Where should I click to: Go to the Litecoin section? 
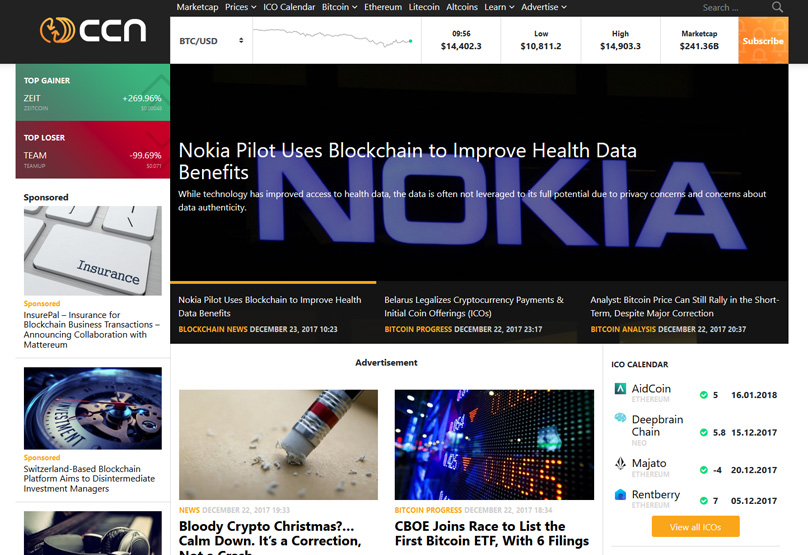(424, 7)
